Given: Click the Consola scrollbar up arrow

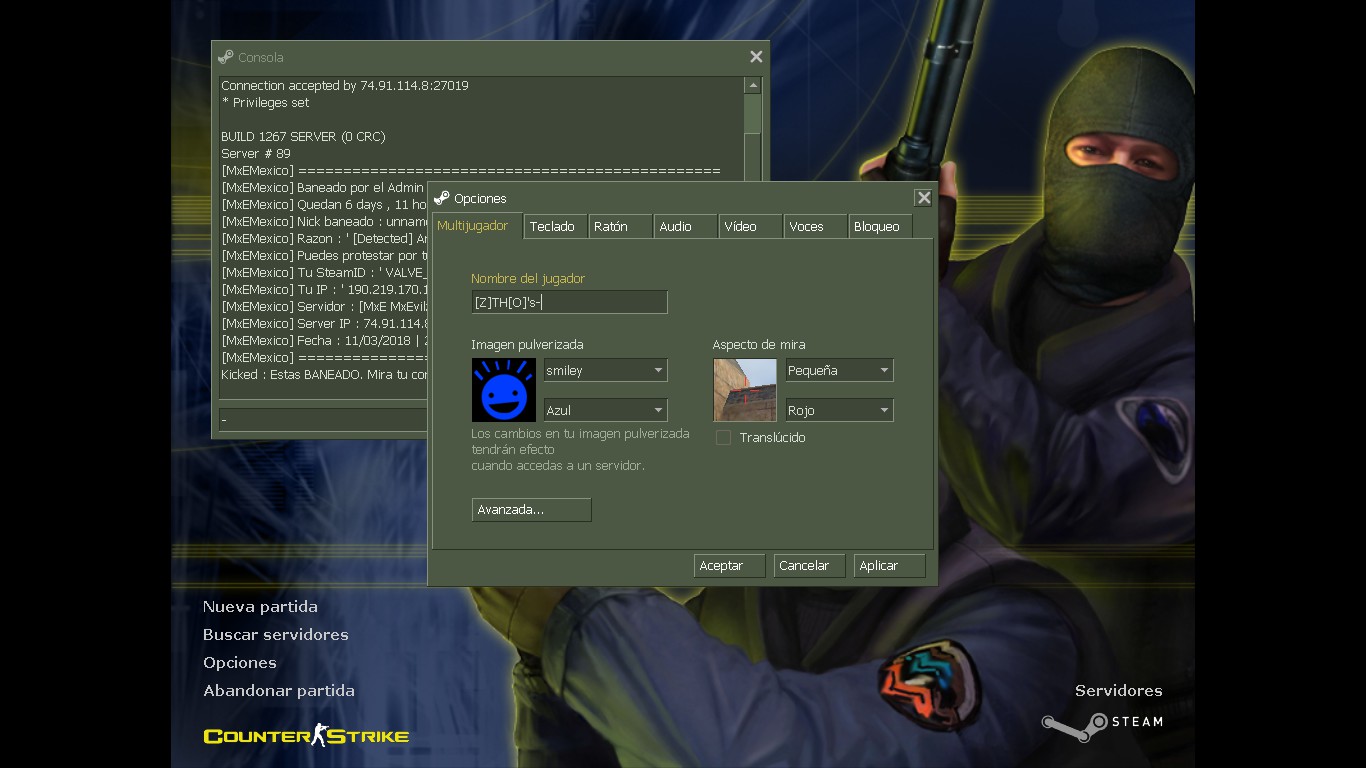Looking at the screenshot, I should click(x=753, y=86).
